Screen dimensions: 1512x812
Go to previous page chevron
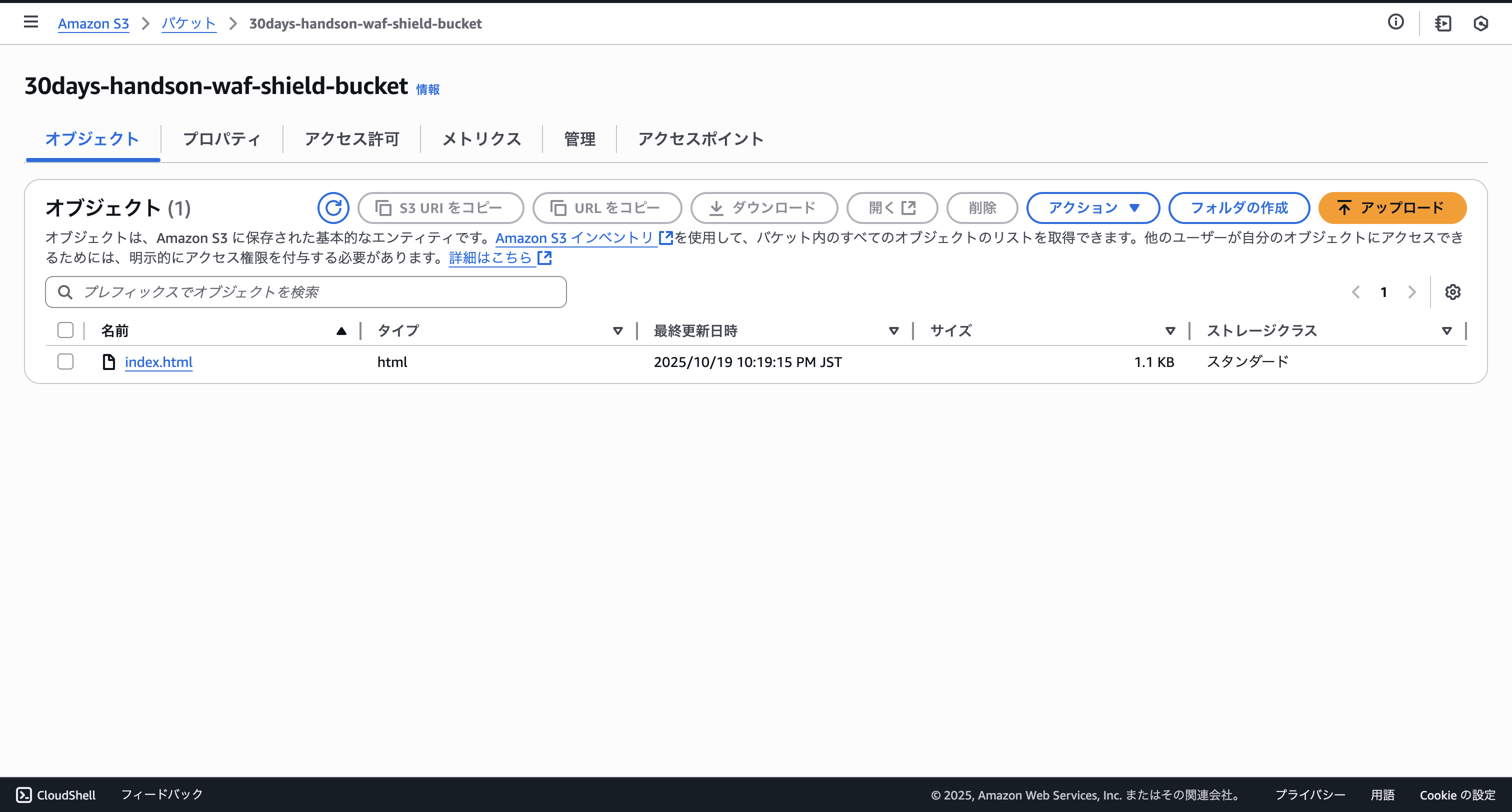click(x=1355, y=292)
